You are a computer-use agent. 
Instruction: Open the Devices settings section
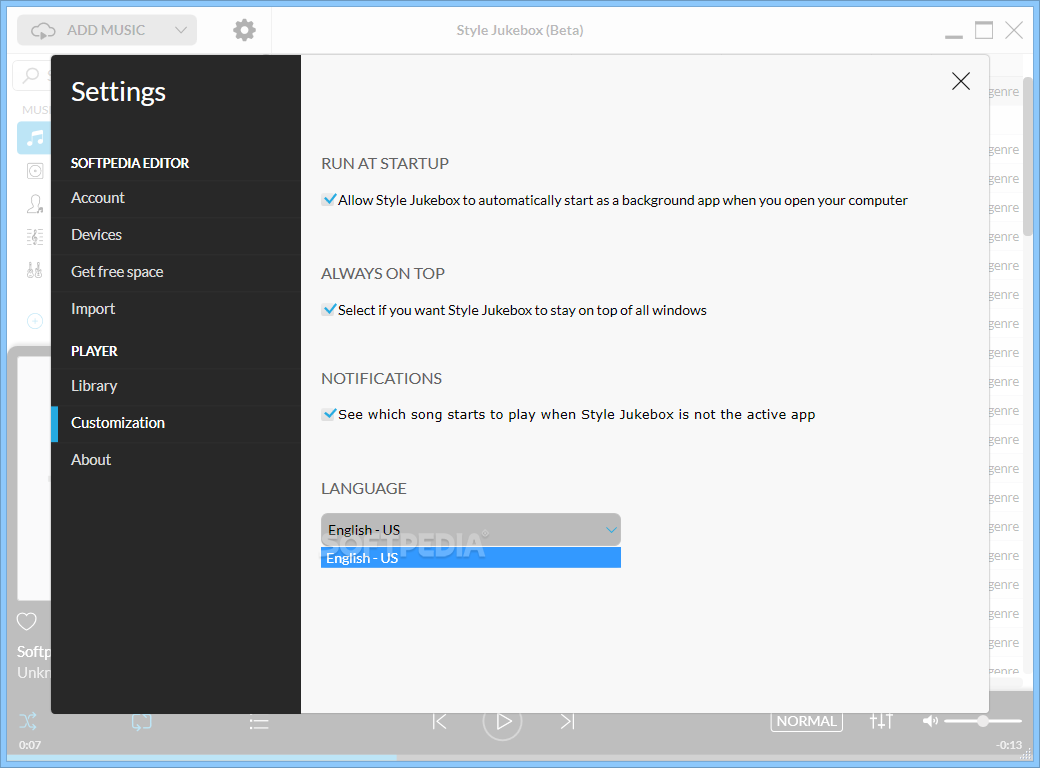tap(176, 235)
